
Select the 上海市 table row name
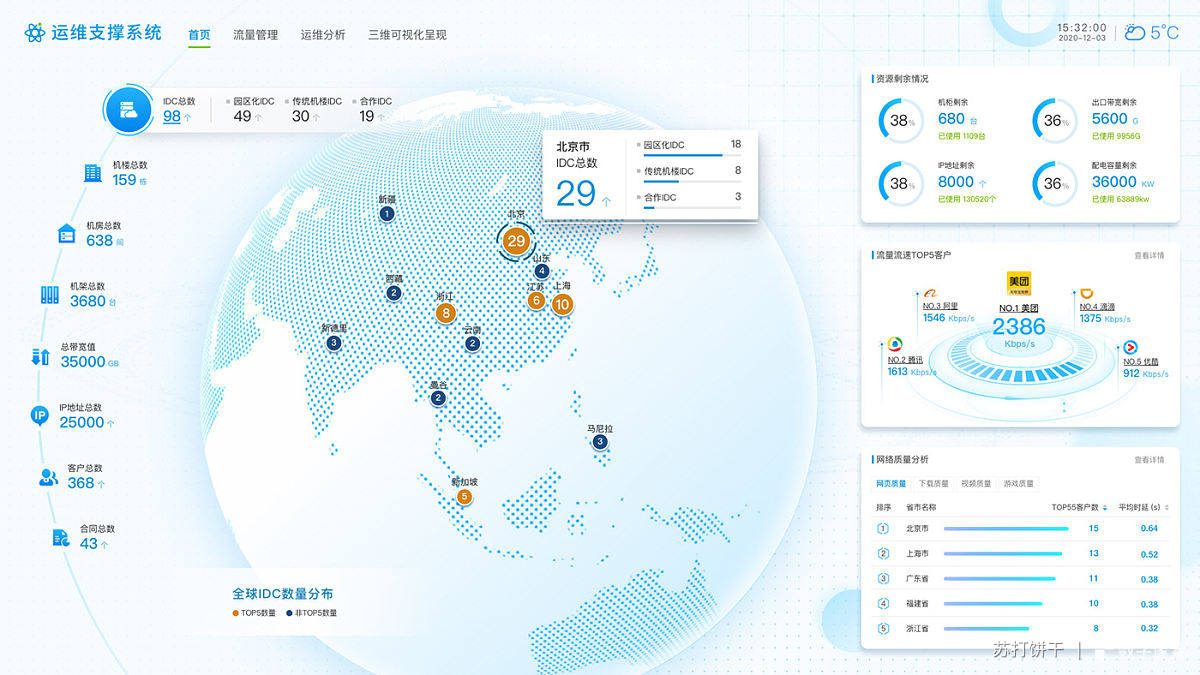pyautogui.click(x=917, y=553)
